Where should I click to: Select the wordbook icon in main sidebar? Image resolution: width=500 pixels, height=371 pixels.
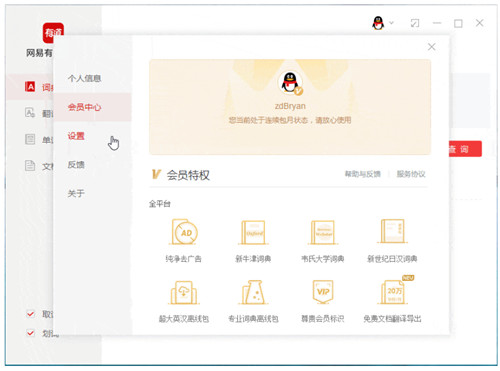click(30, 139)
